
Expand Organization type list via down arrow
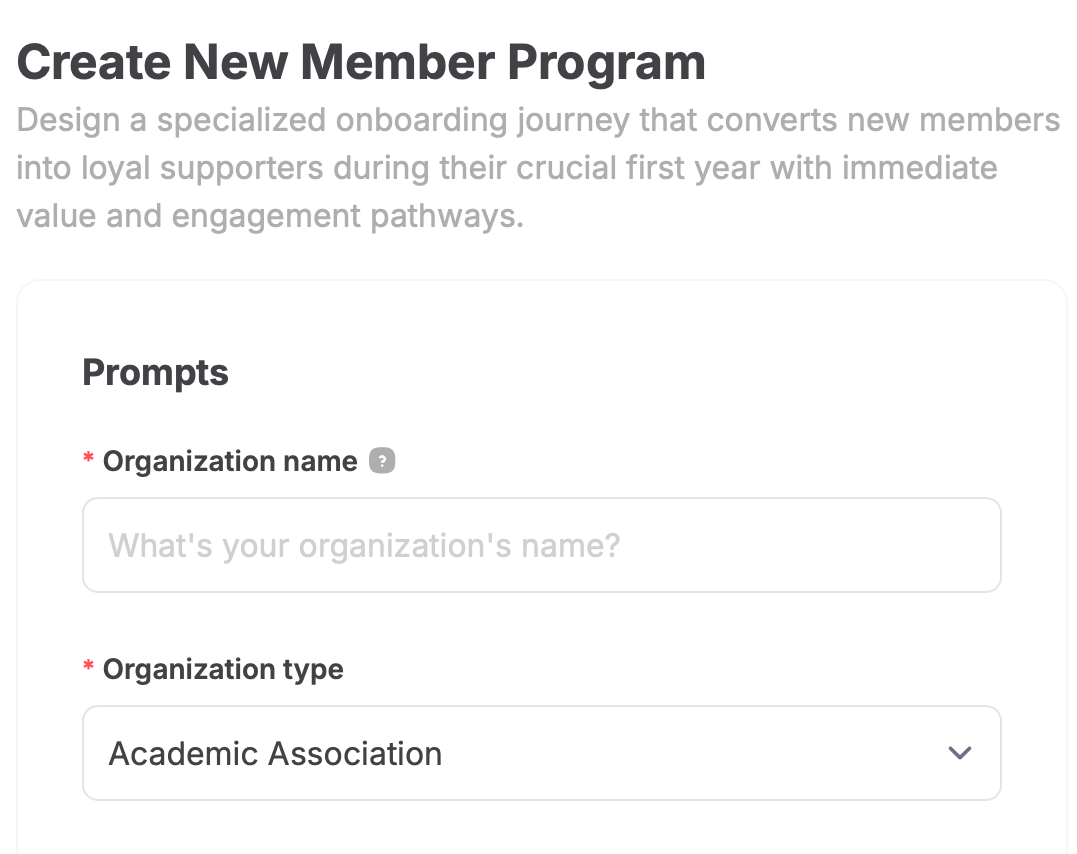click(959, 753)
